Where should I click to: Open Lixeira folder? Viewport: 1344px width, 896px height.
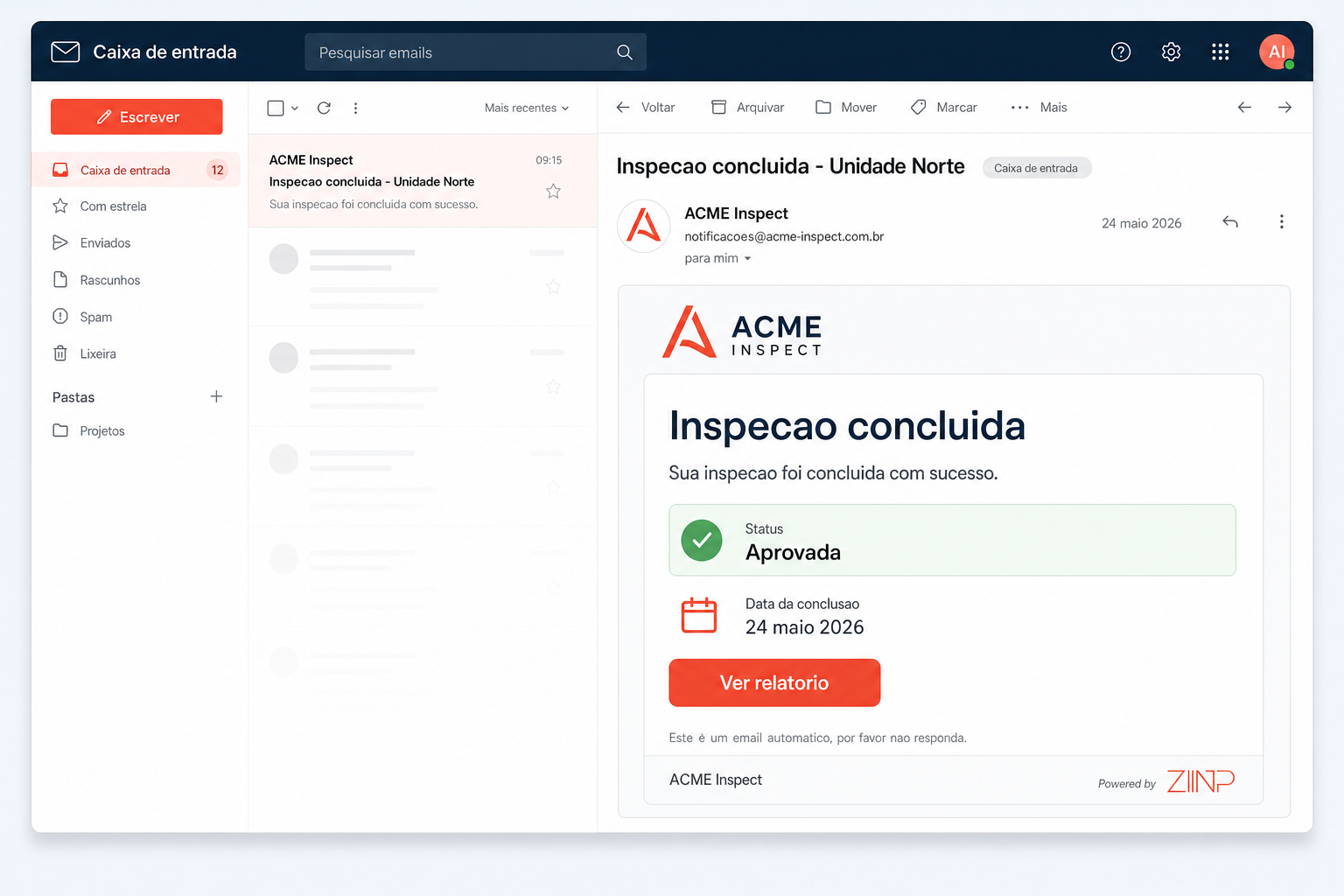[84, 353]
